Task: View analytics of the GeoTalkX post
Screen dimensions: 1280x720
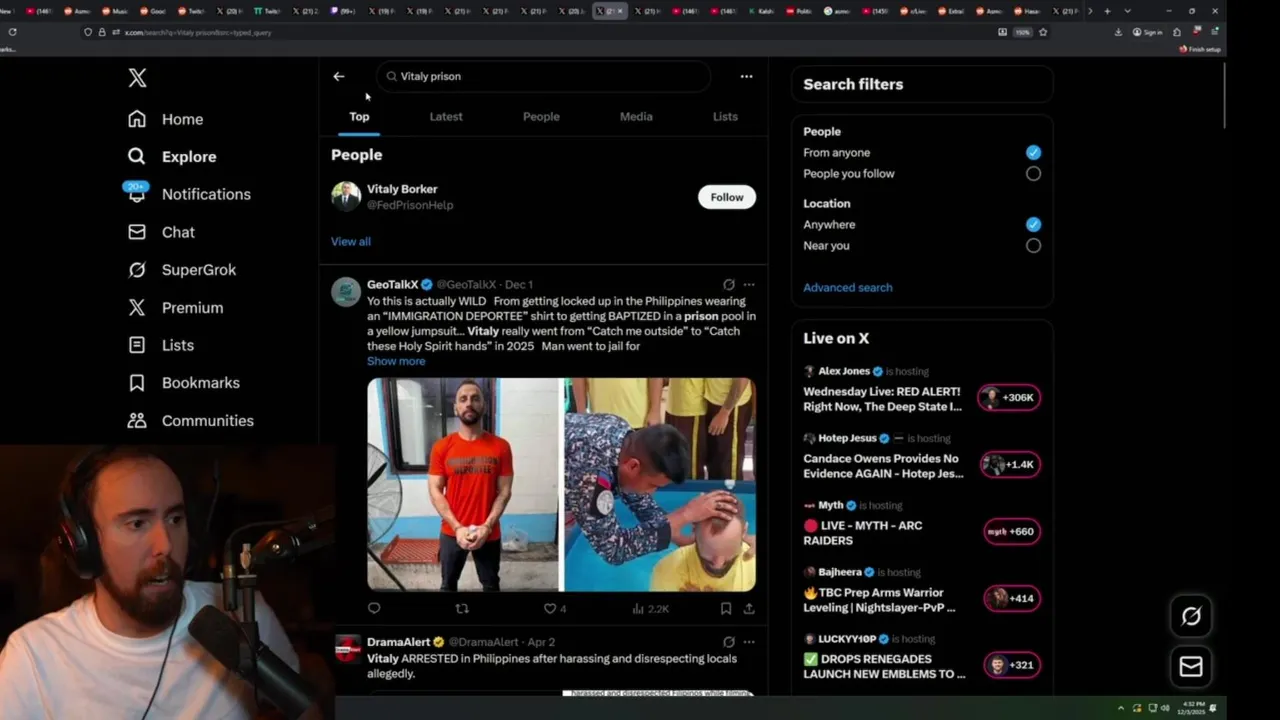Action: click(650, 608)
